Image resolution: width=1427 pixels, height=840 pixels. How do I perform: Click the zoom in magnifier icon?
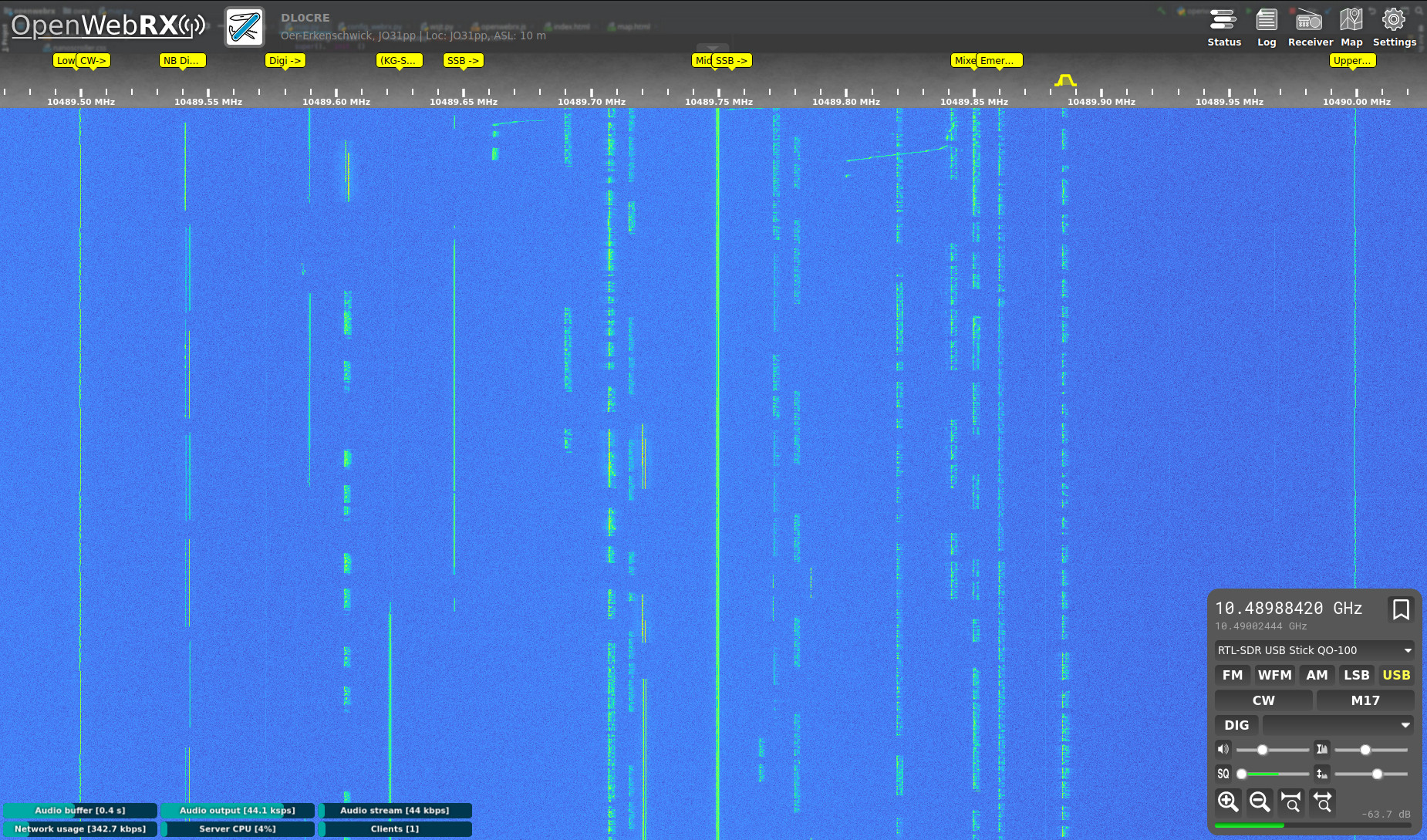tap(1227, 801)
